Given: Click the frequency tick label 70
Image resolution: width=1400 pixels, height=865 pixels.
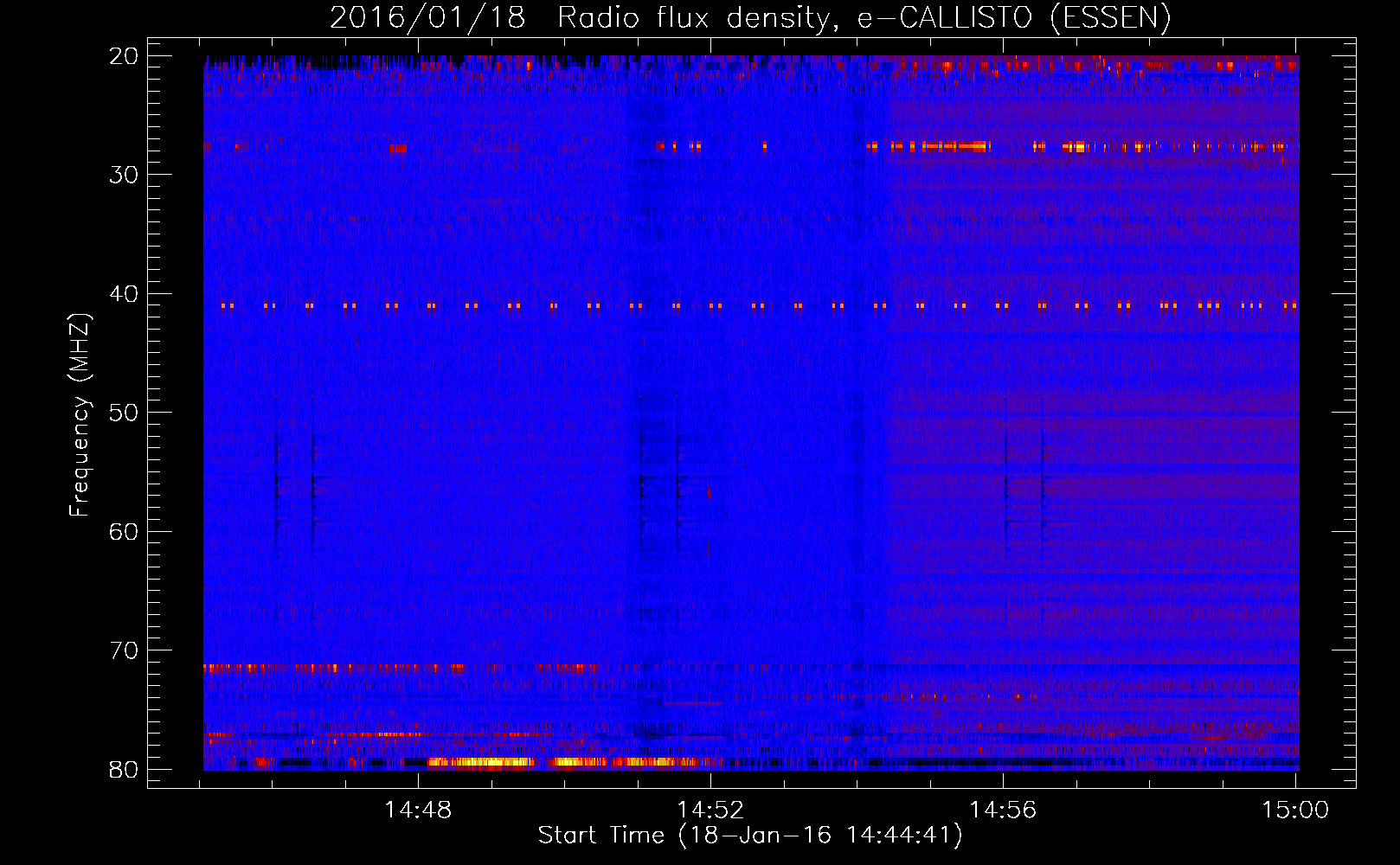Looking at the screenshot, I should [x=125, y=650].
